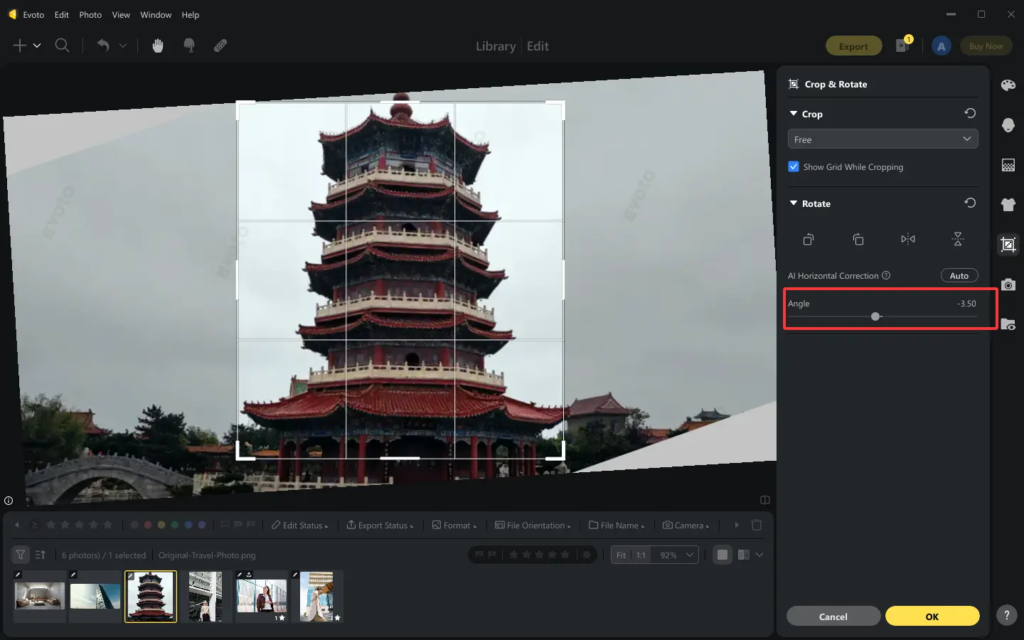Open the Free crop ratio dropdown

pos(883,140)
